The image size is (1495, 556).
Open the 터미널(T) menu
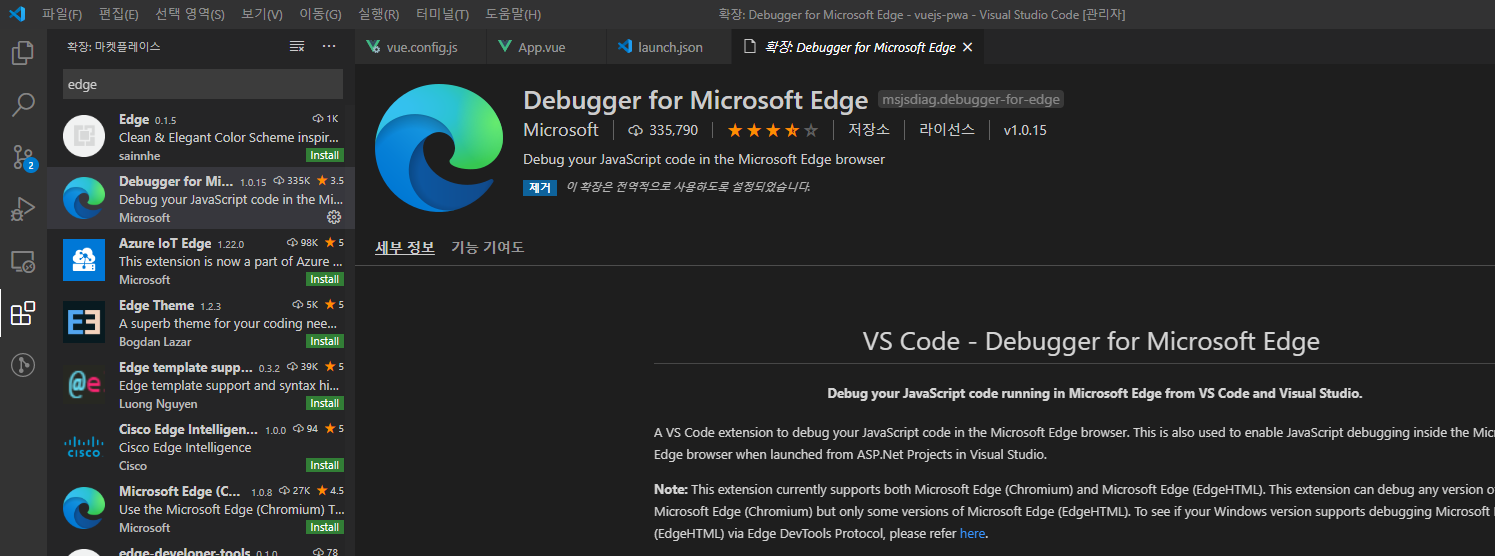click(x=441, y=14)
